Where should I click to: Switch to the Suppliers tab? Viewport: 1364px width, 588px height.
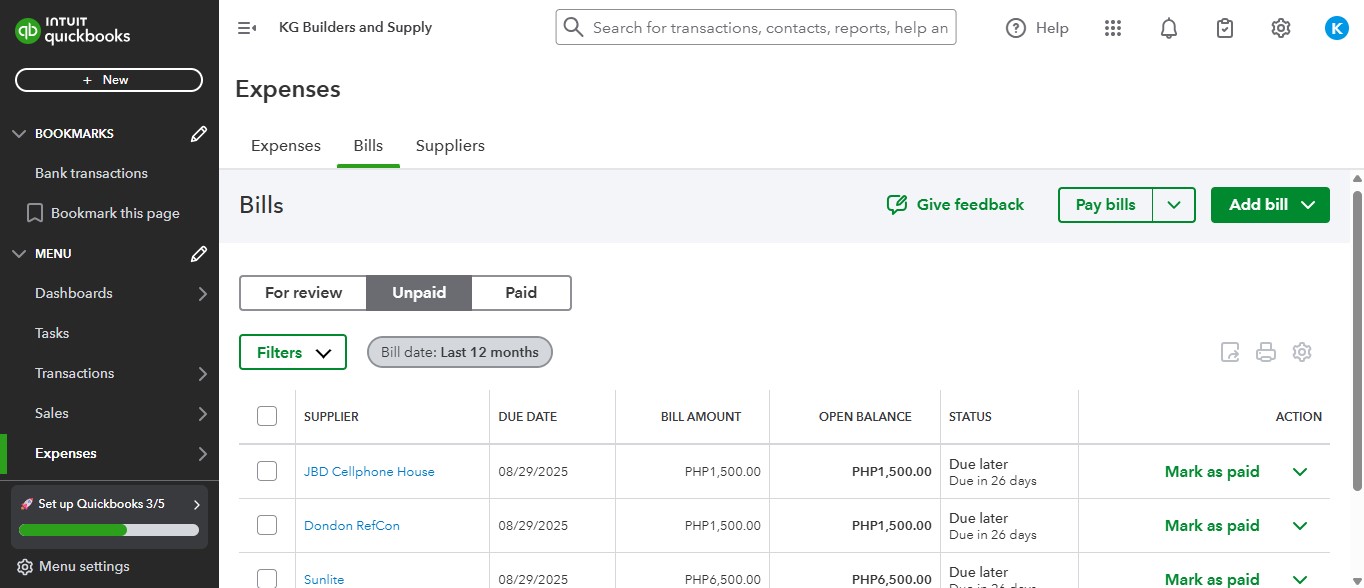click(450, 146)
